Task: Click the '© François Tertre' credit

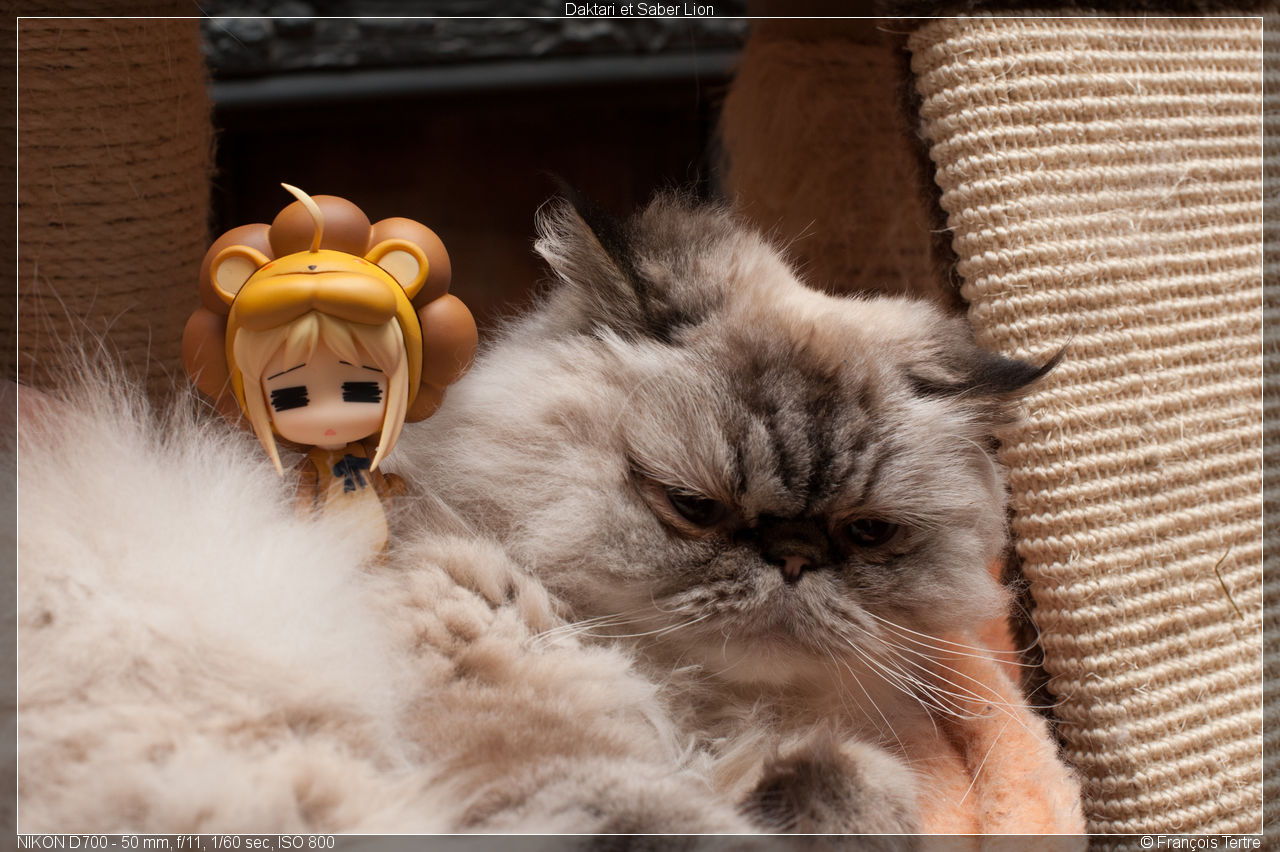Action: [x=1200, y=842]
